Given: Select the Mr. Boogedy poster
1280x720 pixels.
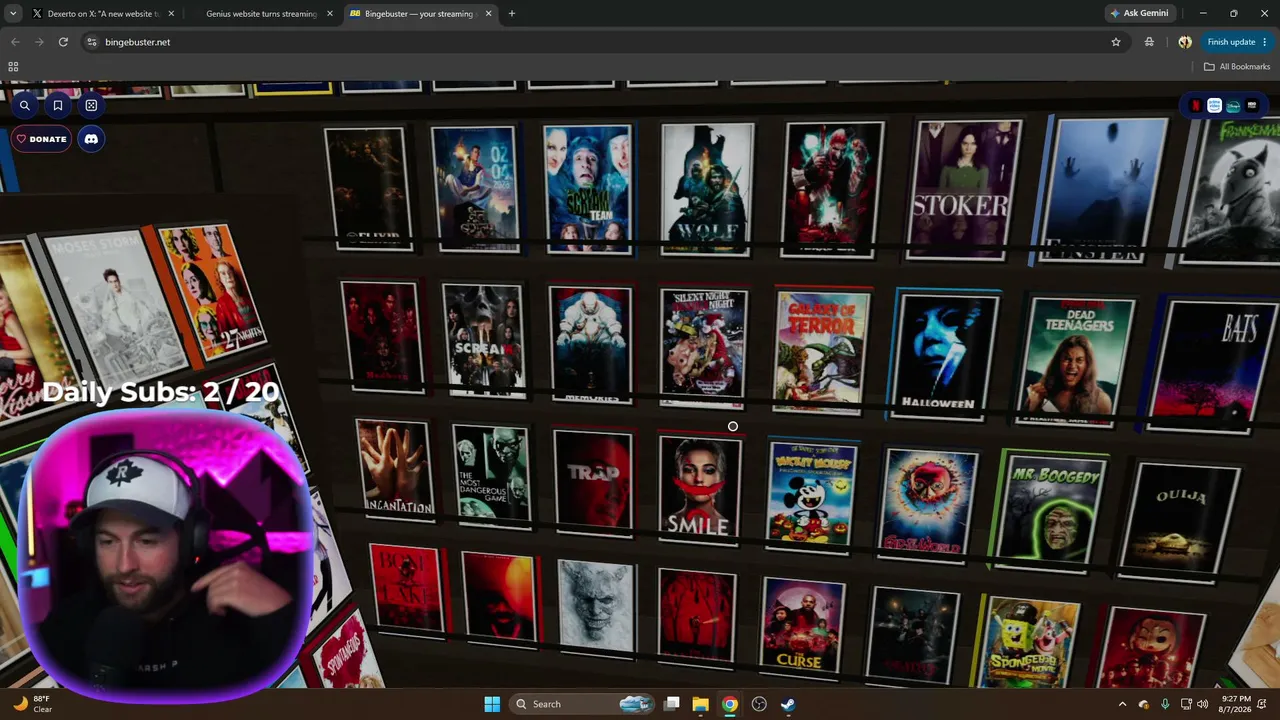Looking at the screenshot, I should pyautogui.click(x=1051, y=512).
